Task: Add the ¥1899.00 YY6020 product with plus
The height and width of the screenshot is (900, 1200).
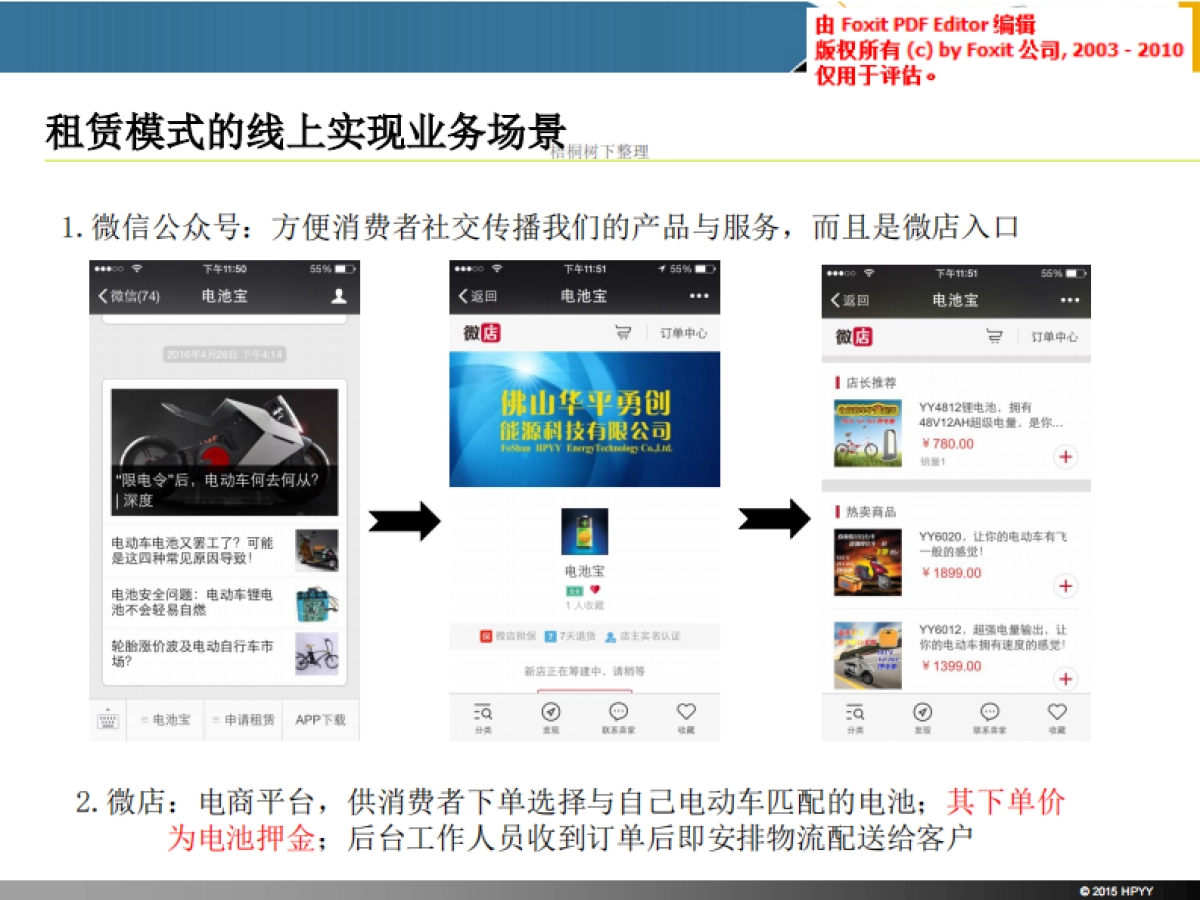Action: point(1065,586)
